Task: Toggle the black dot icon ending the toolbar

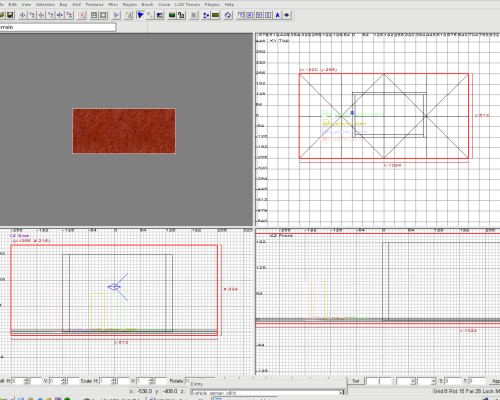Action: tap(287, 15)
